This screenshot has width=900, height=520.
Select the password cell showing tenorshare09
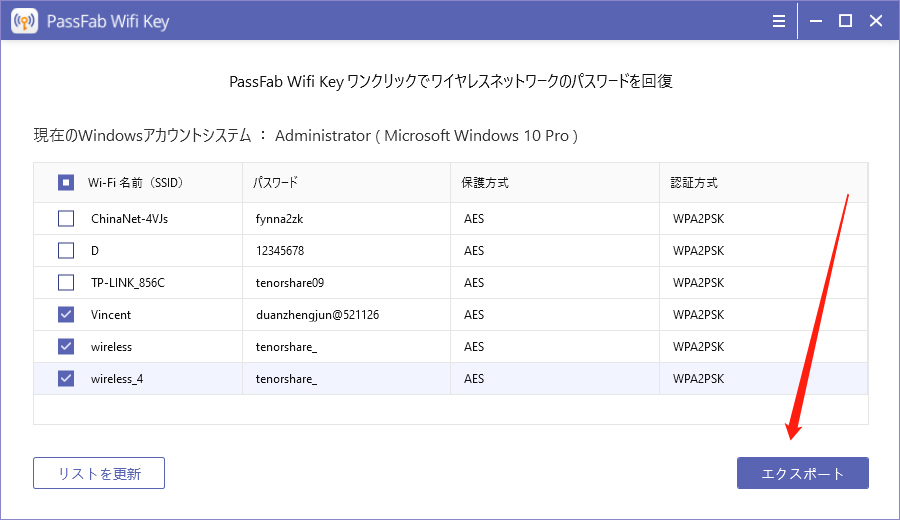[290, 283]
